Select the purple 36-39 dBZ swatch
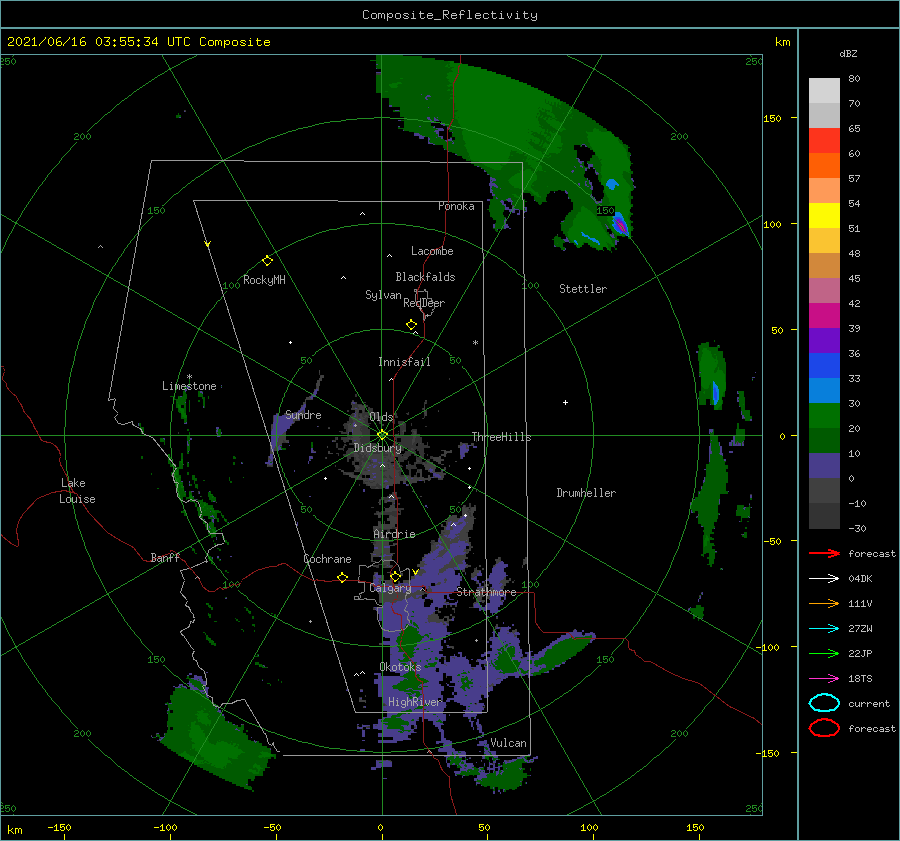 point(824,341)
